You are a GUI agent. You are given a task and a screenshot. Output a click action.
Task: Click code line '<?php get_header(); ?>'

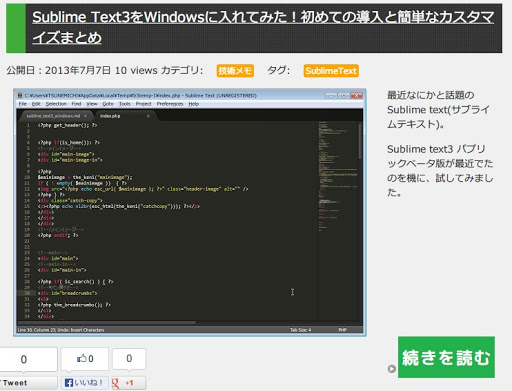[67, 125]
